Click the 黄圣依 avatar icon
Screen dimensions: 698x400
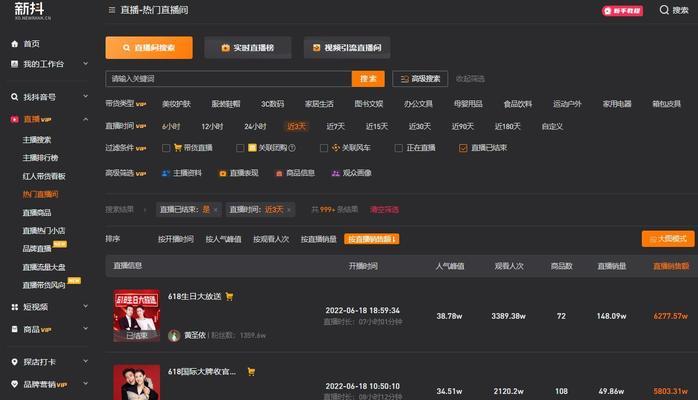coord(174,335)
